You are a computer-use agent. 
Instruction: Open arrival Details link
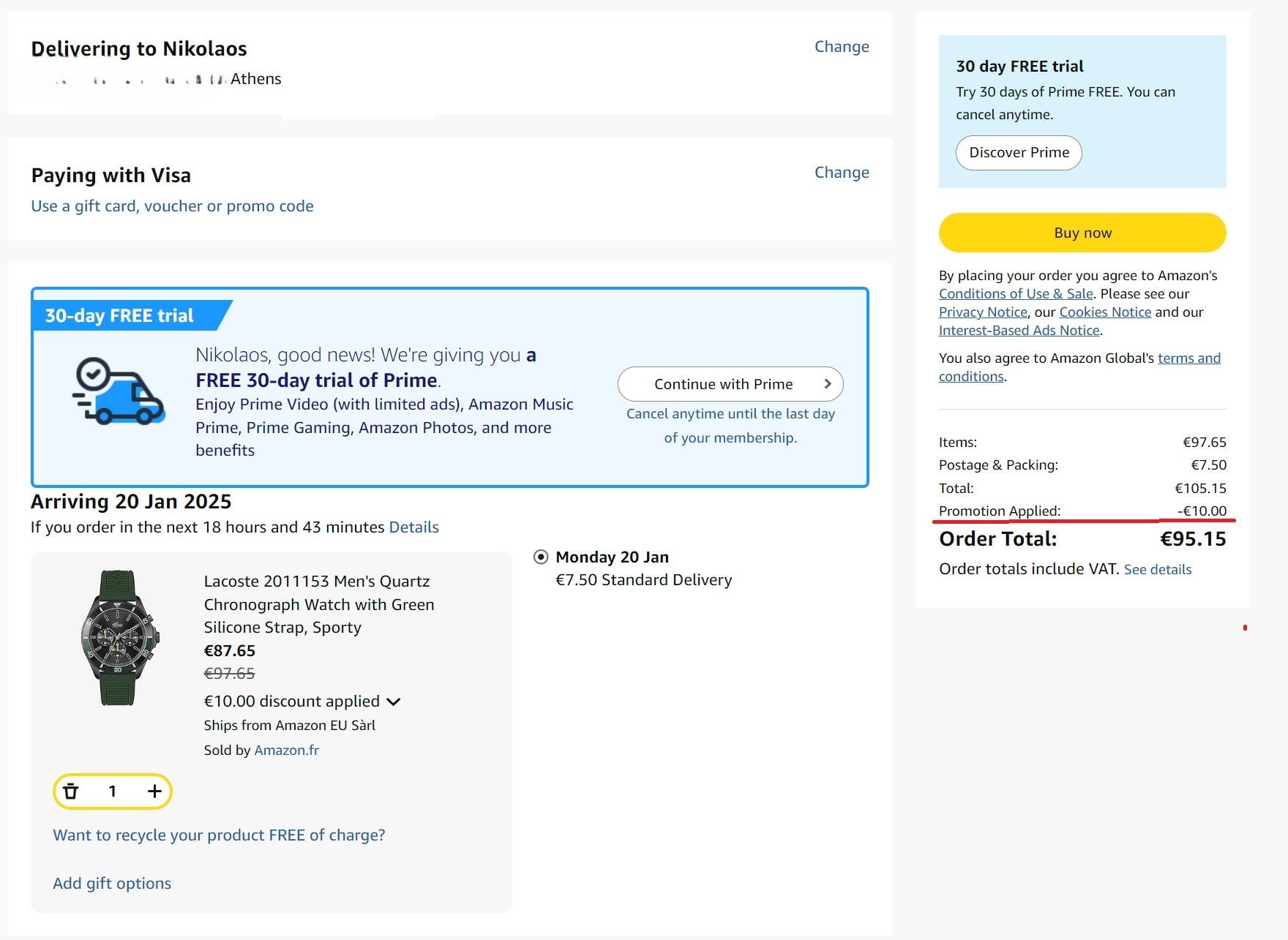pyautogui.click(x=413, y=527)
